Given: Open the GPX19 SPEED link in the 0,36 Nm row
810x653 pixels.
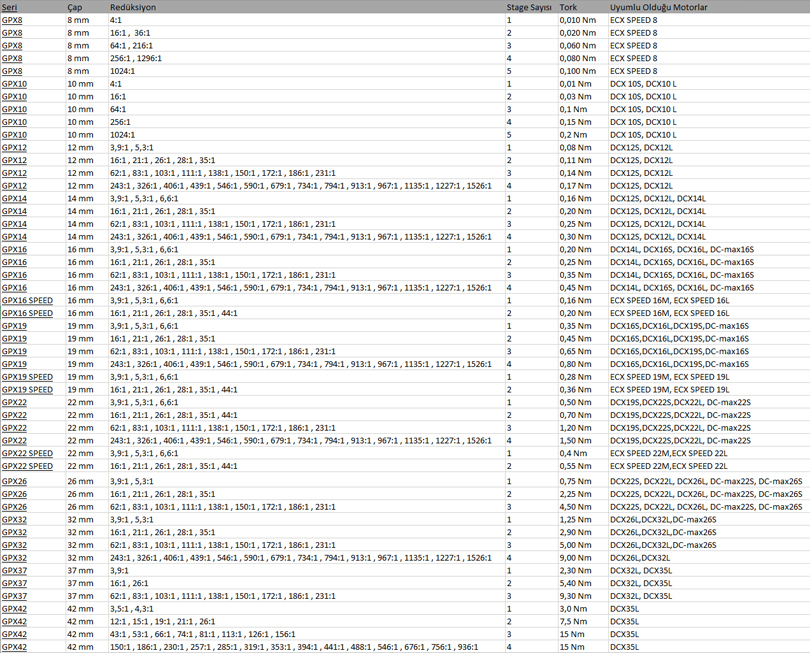Looking at the screenshot, I should [27, 390].
